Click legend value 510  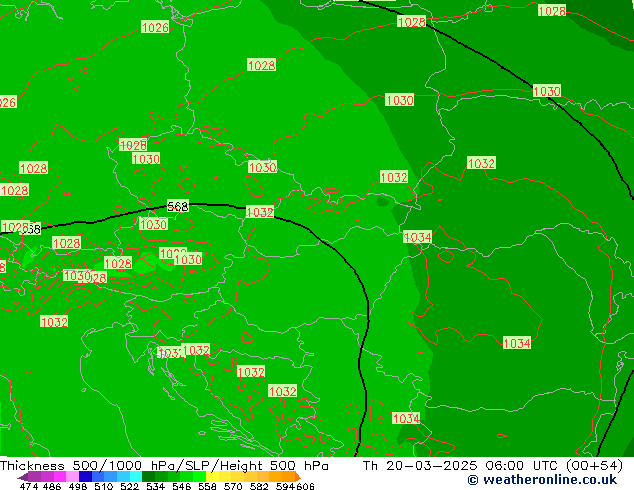[104, 486]
